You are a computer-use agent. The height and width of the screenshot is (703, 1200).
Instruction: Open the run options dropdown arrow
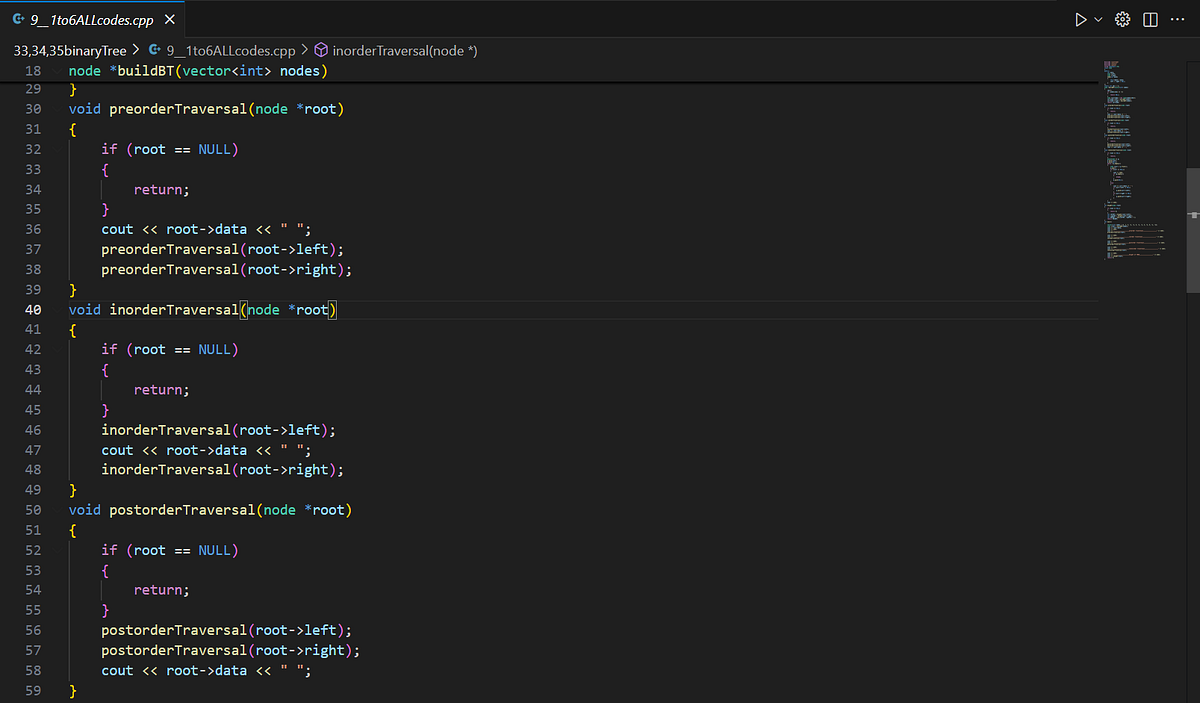1099,20
